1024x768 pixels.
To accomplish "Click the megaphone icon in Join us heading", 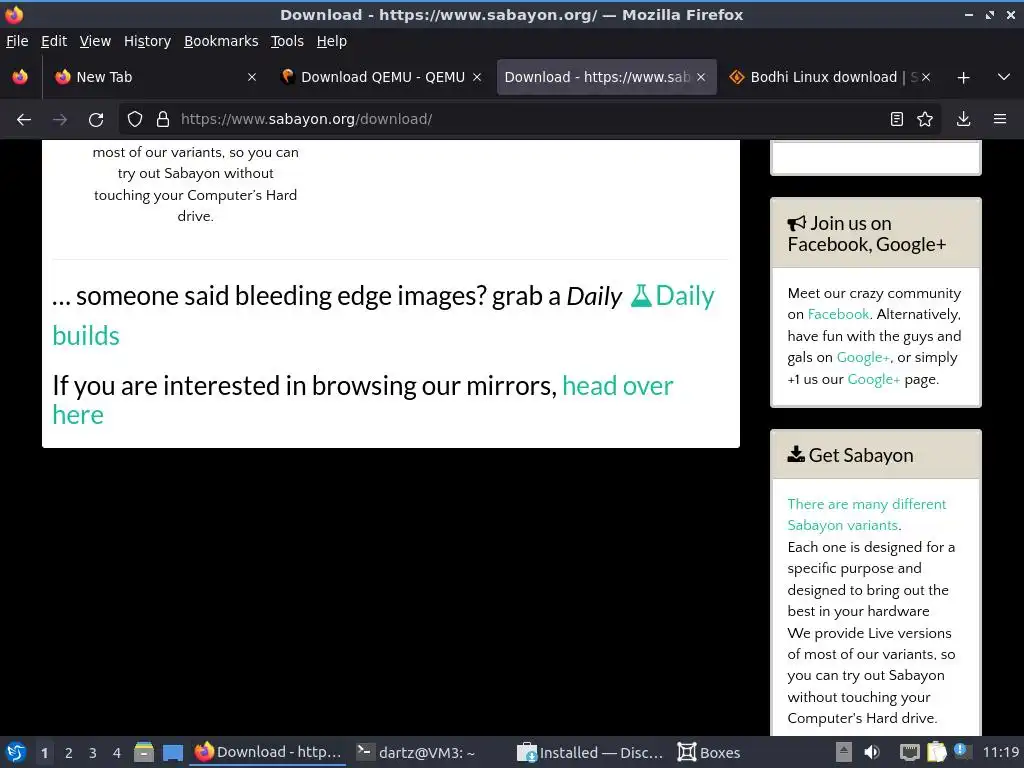I will (x=796, y=224).
